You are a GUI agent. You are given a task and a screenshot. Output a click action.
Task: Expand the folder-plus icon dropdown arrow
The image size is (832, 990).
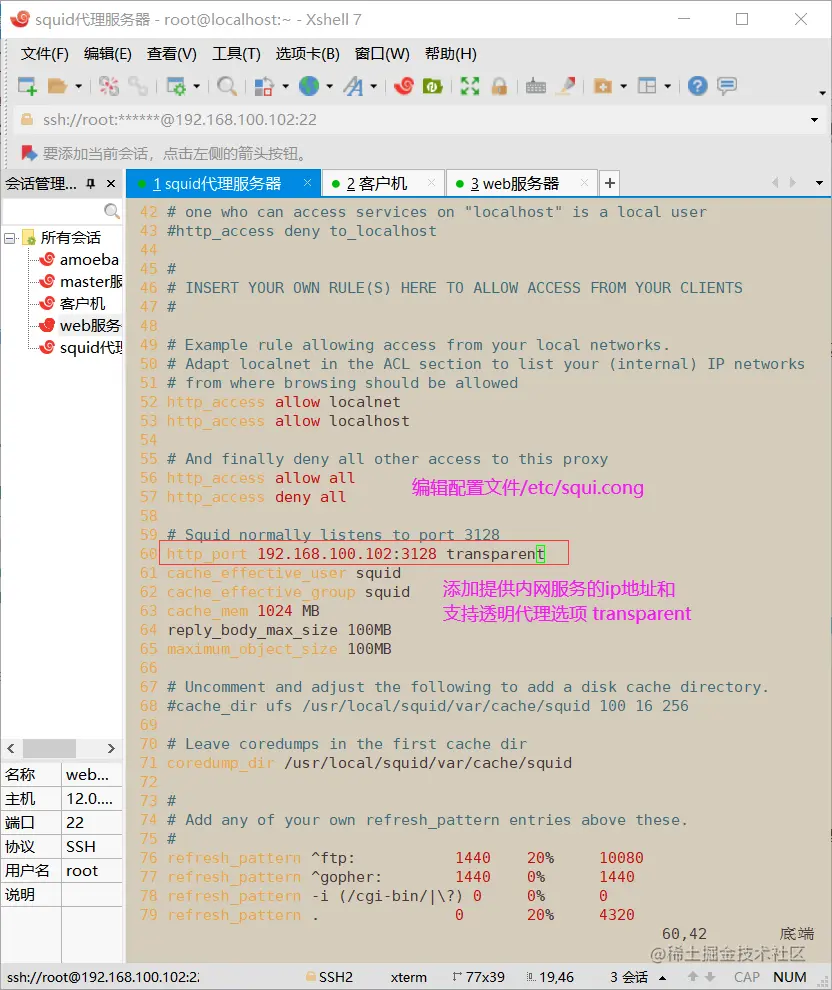[624, 86]
